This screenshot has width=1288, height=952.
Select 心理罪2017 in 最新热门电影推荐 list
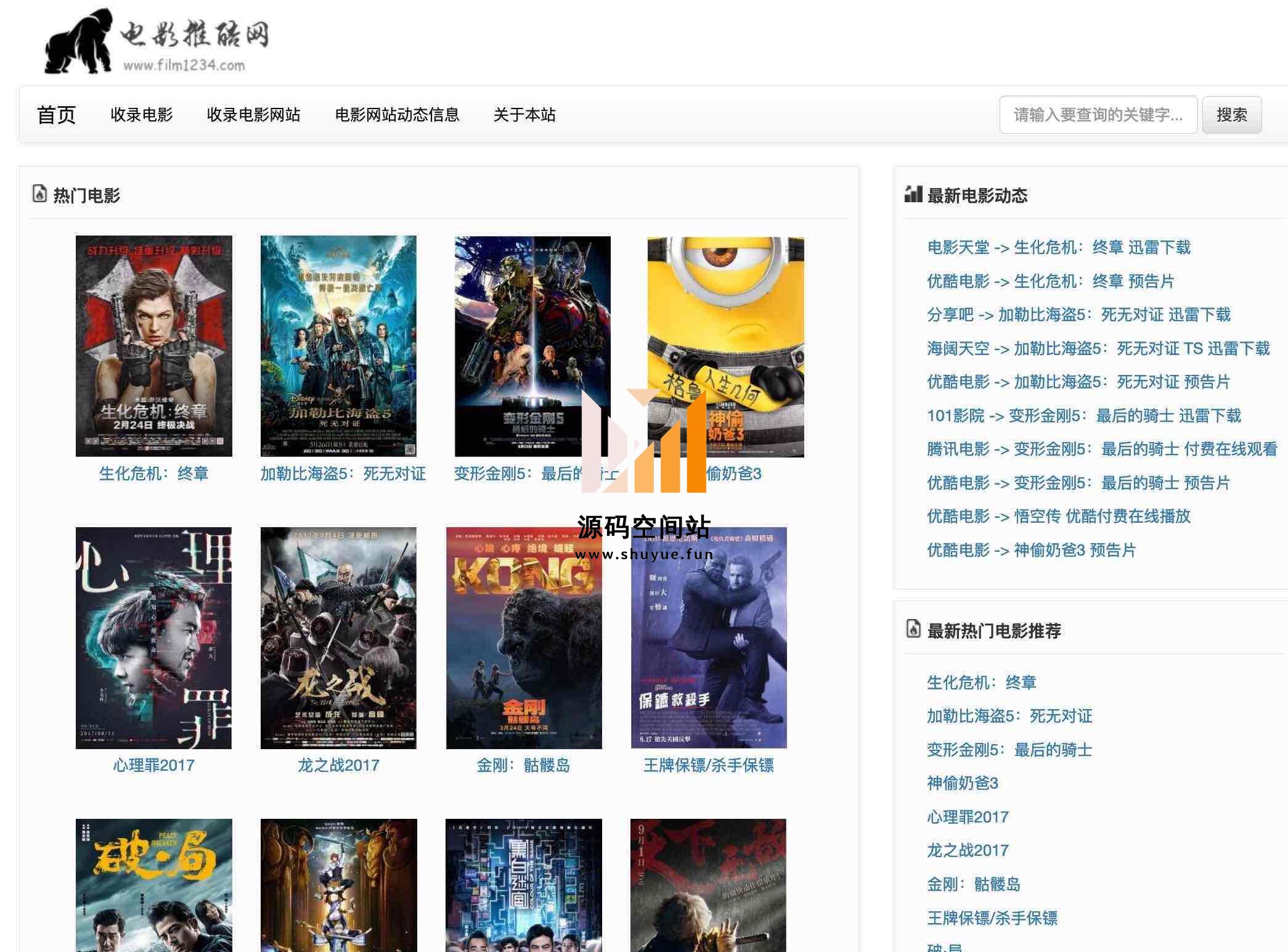coord(968,817)
